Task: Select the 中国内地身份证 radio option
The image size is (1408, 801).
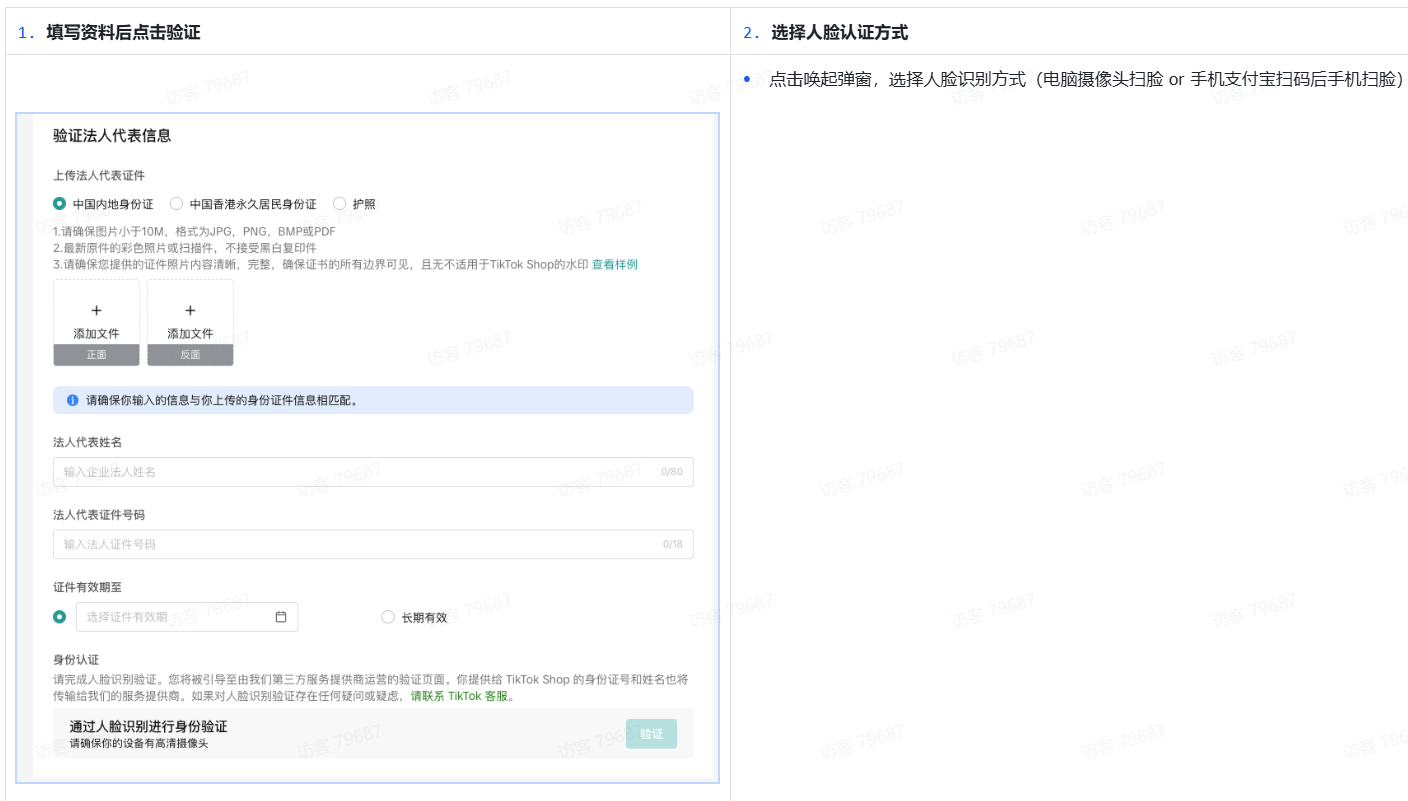Action: pos(60,204)
